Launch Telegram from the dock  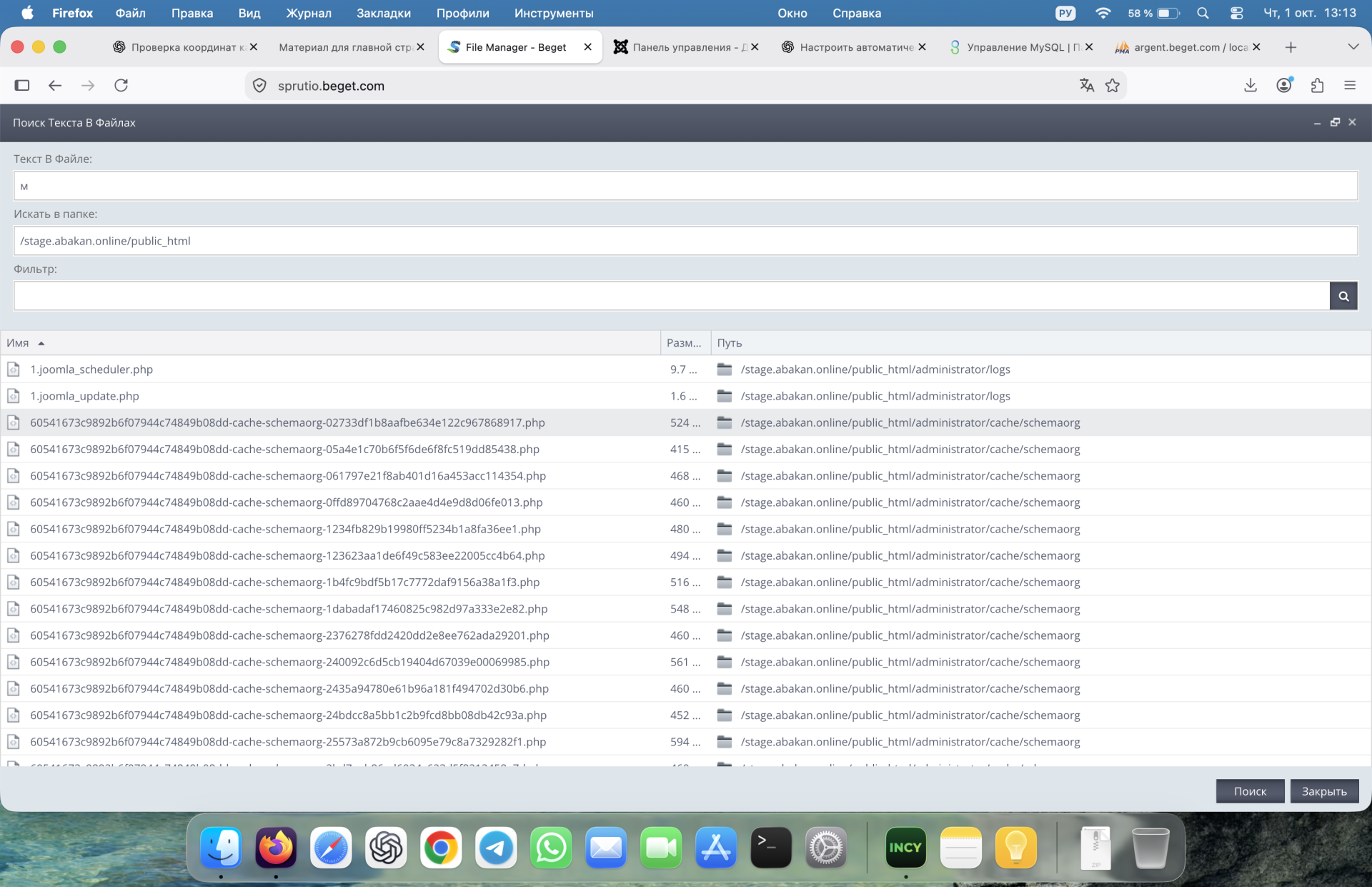pyautogui.click(x=496, y=848)
